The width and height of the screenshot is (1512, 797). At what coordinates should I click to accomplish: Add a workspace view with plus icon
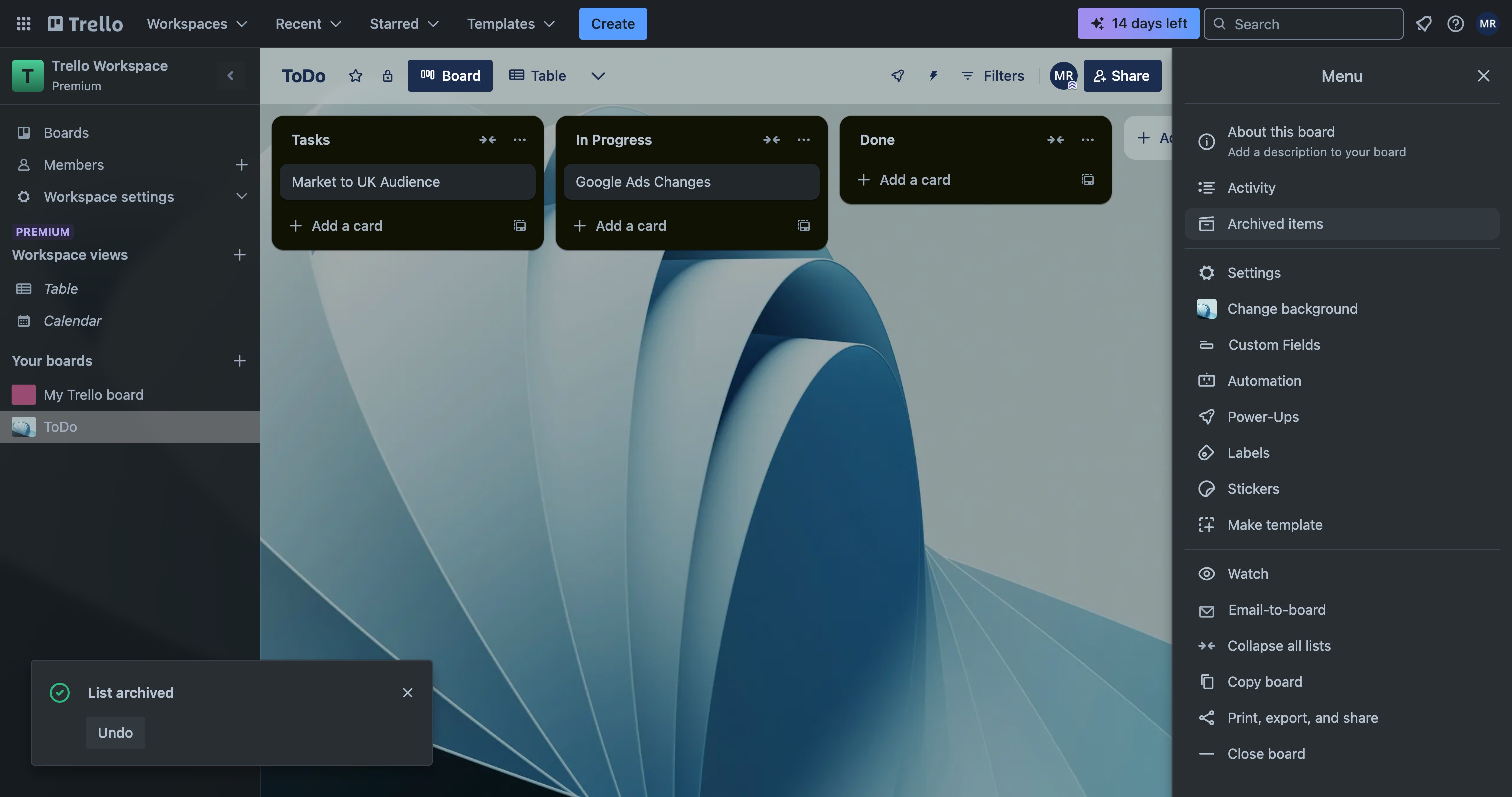(x=239, y=255)
